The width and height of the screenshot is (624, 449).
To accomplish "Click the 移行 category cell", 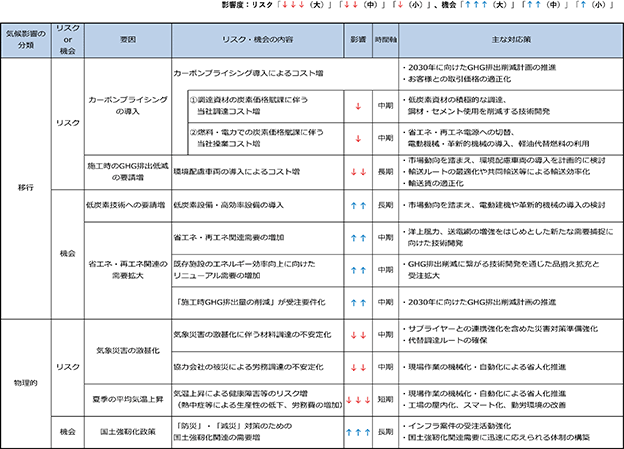I will pyautogui.click(x=26, y=188).
